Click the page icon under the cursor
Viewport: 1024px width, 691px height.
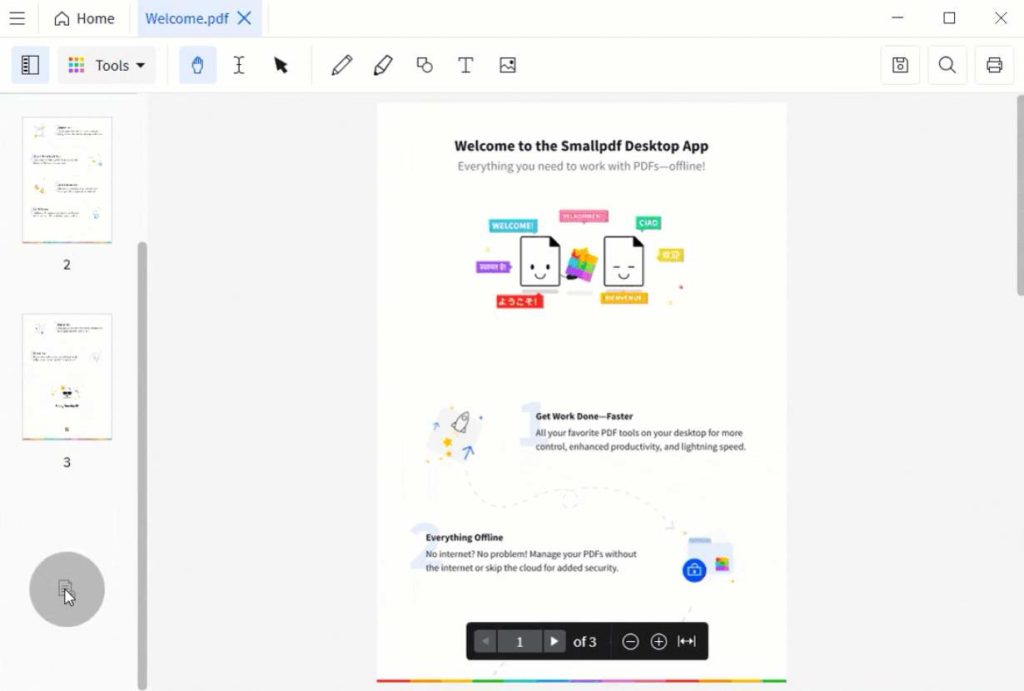65,589
